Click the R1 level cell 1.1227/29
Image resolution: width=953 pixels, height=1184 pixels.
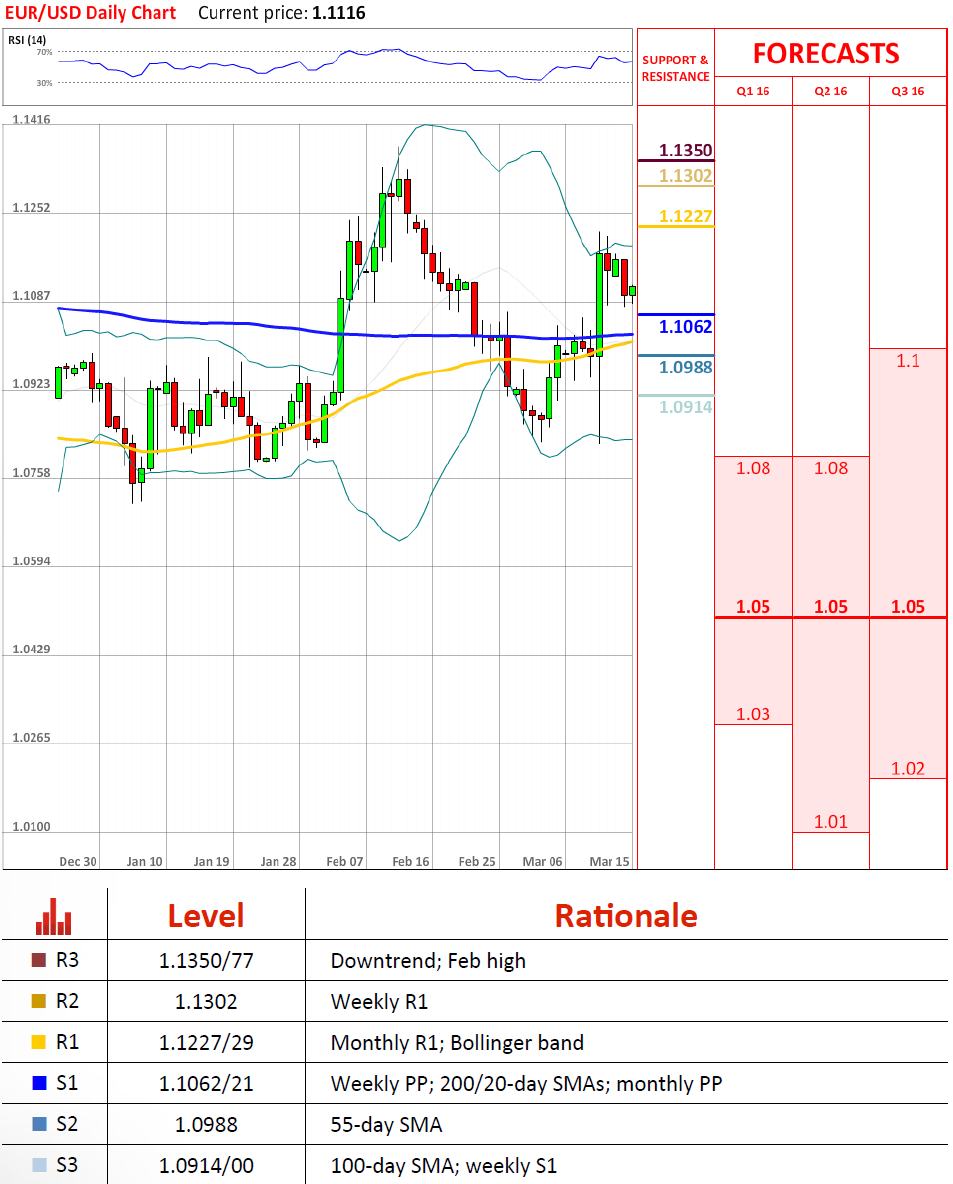206,1043
